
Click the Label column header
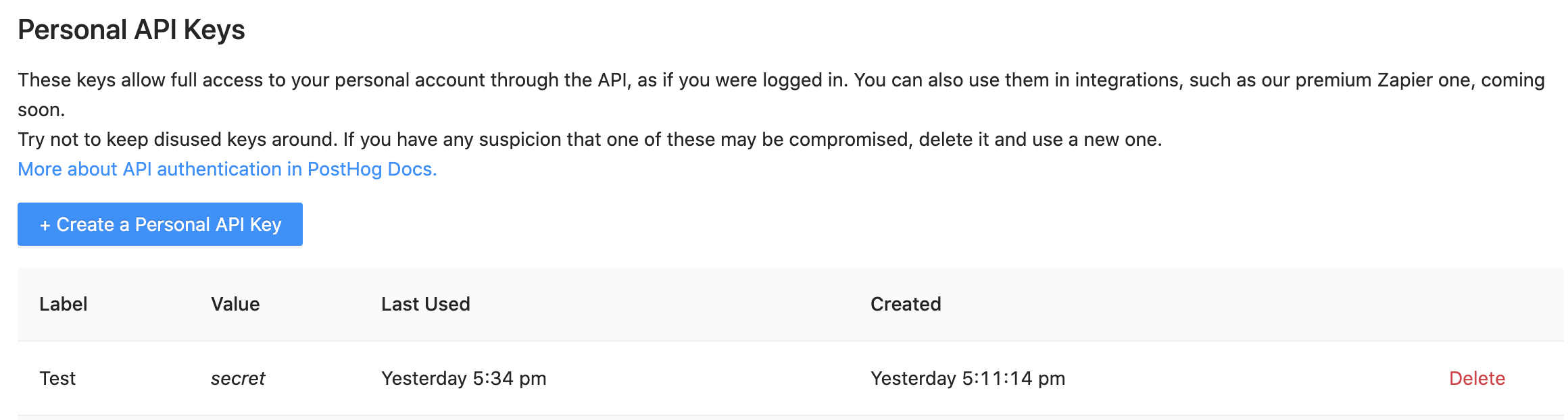pyautogui.click(x=64, y=304)
